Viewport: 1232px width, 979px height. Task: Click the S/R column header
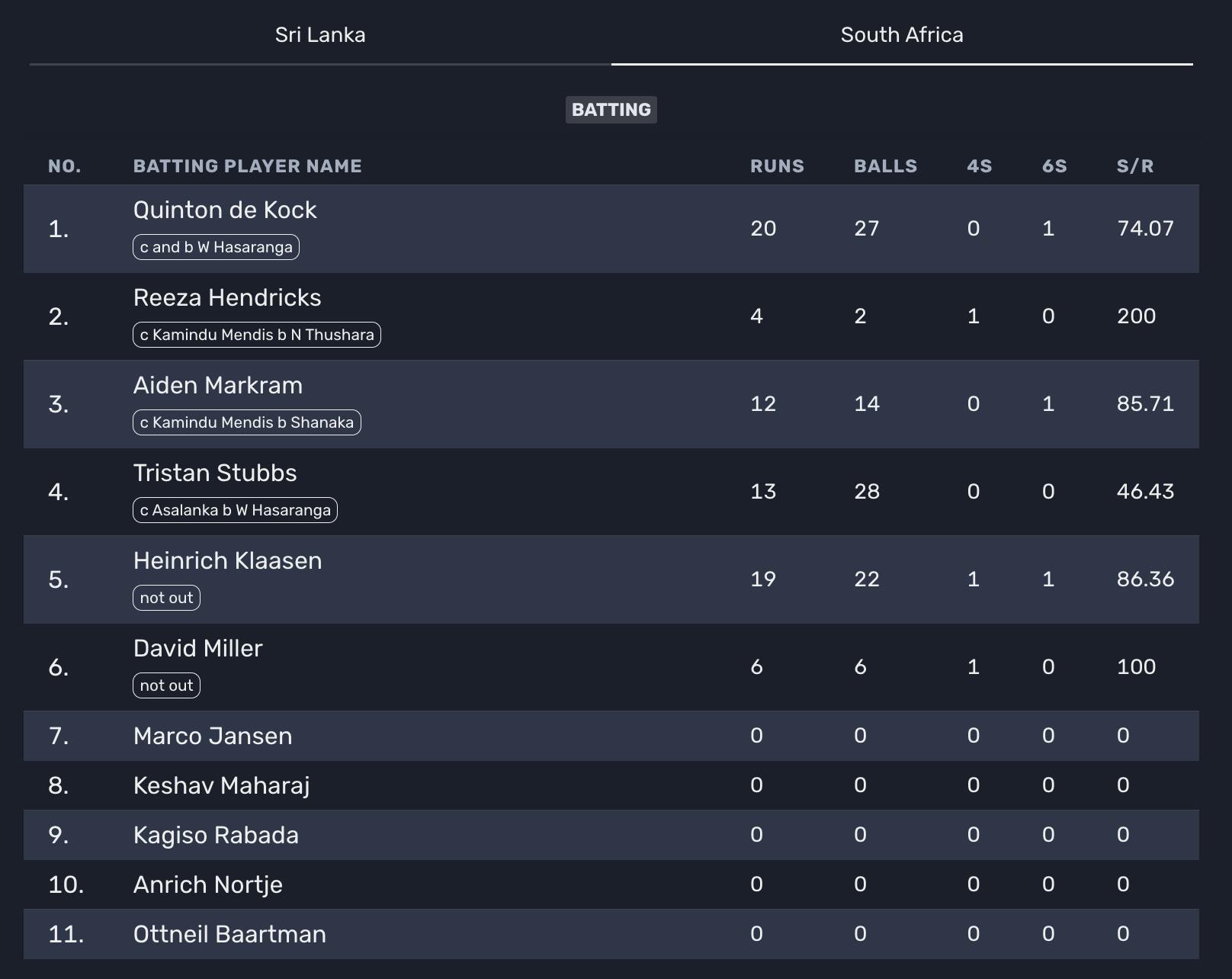point(1134,166)
